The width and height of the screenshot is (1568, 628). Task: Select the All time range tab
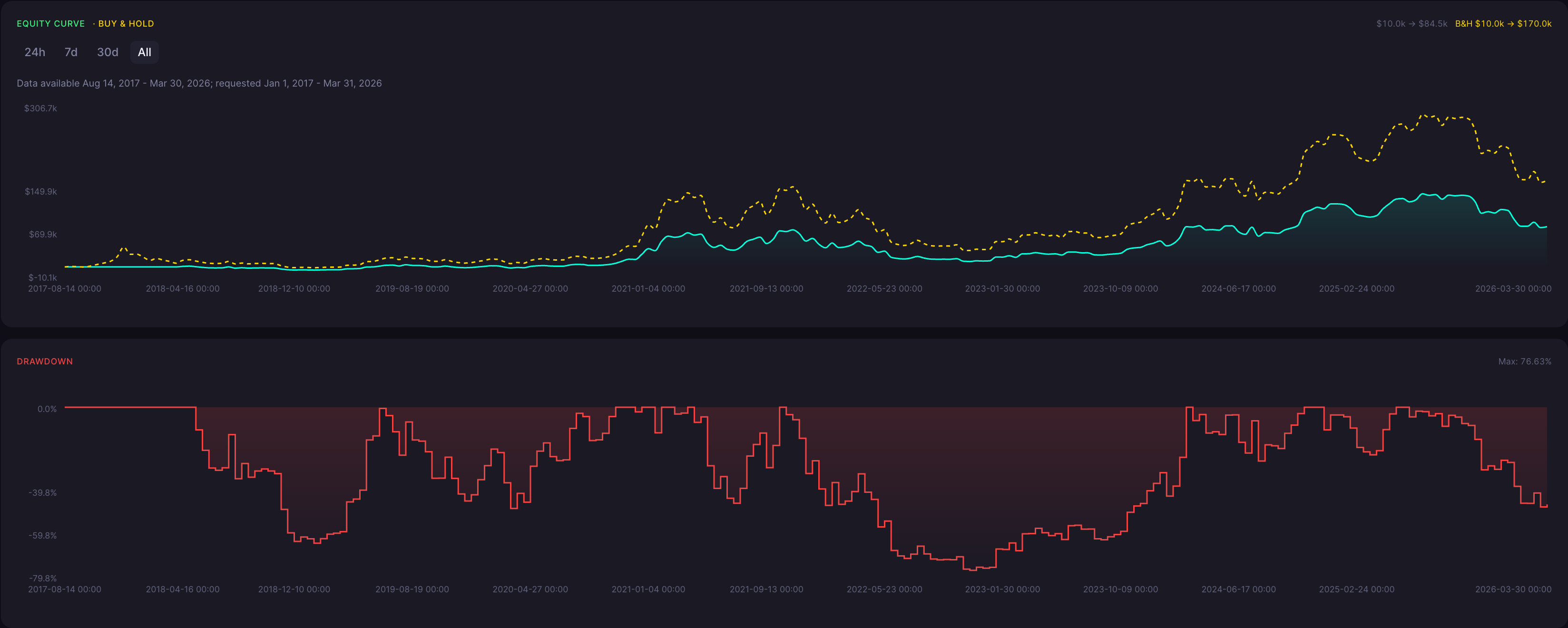[144, 52]
